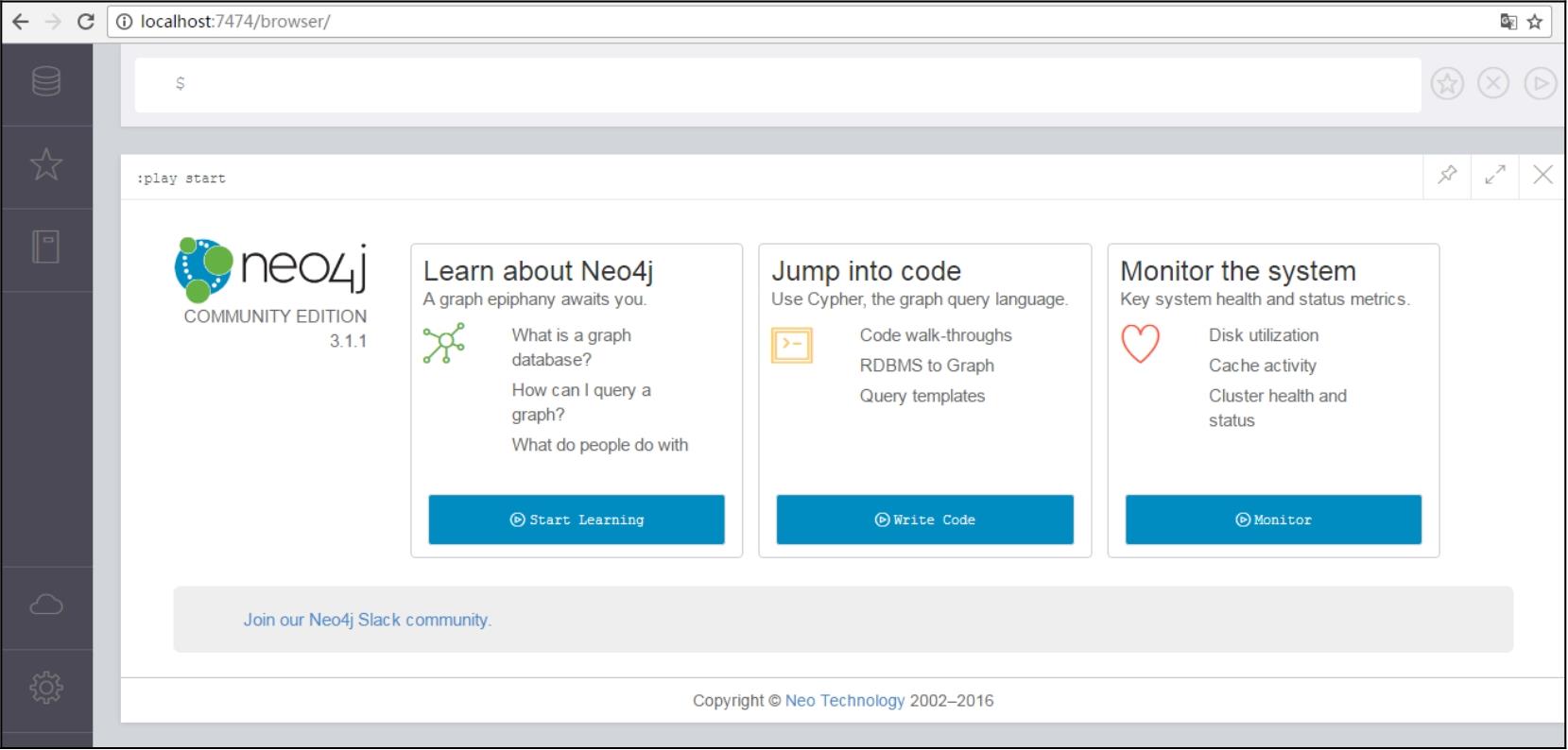
Task: Expand the :play start frame to fullscreen
Action: tap(1495, 175)
